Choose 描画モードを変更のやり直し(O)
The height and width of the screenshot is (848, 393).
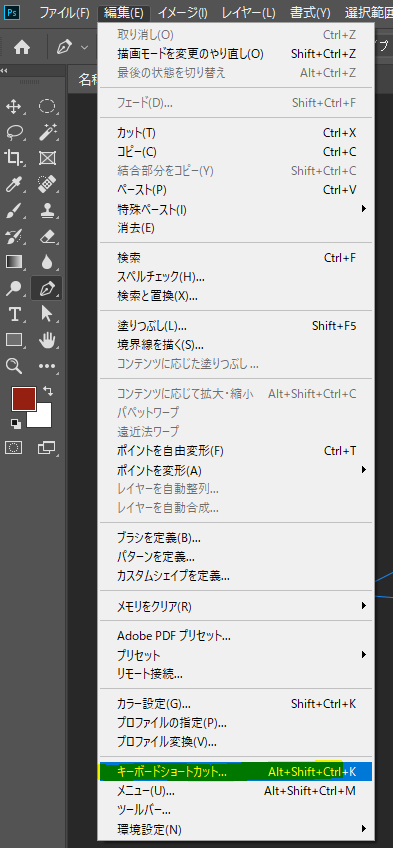(x=235, y=54)
